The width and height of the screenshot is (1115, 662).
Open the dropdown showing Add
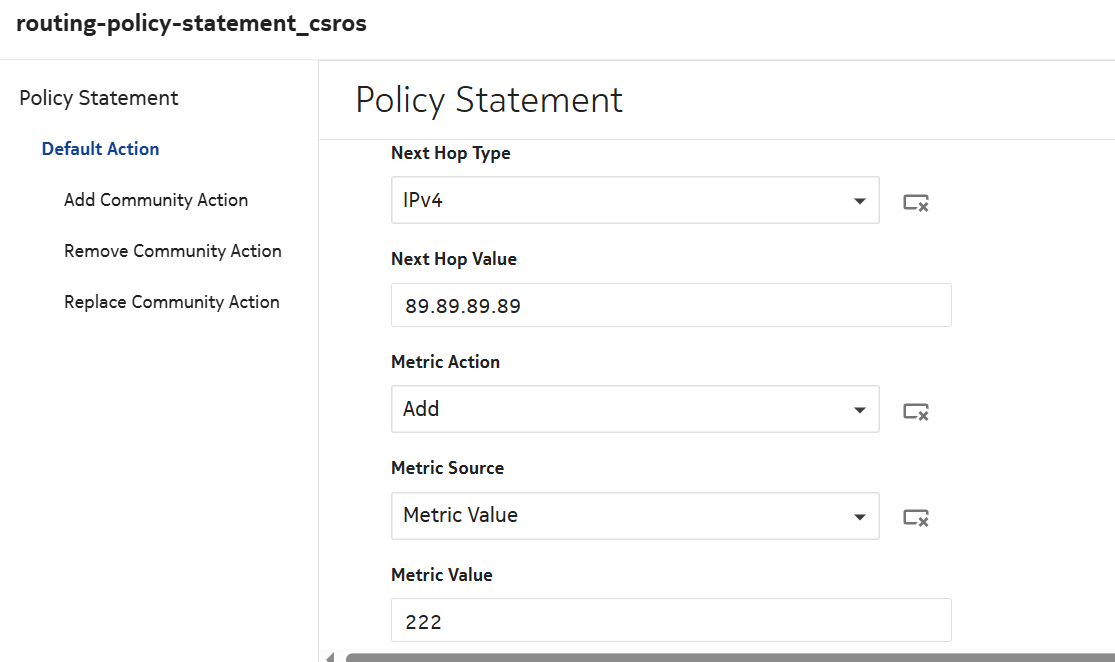pos(620,409)
